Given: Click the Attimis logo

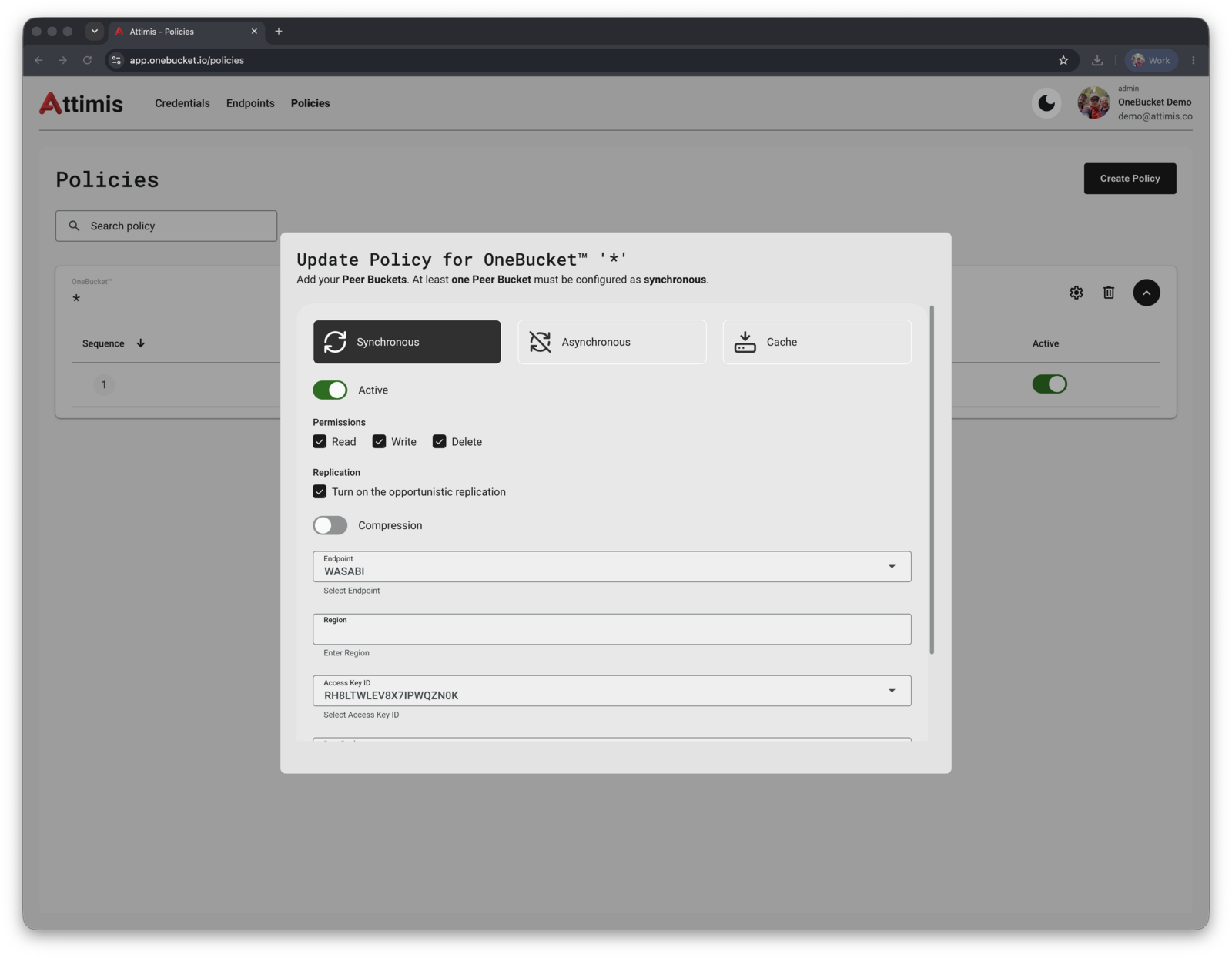Looking at the screenshot, I should [81, 103].
